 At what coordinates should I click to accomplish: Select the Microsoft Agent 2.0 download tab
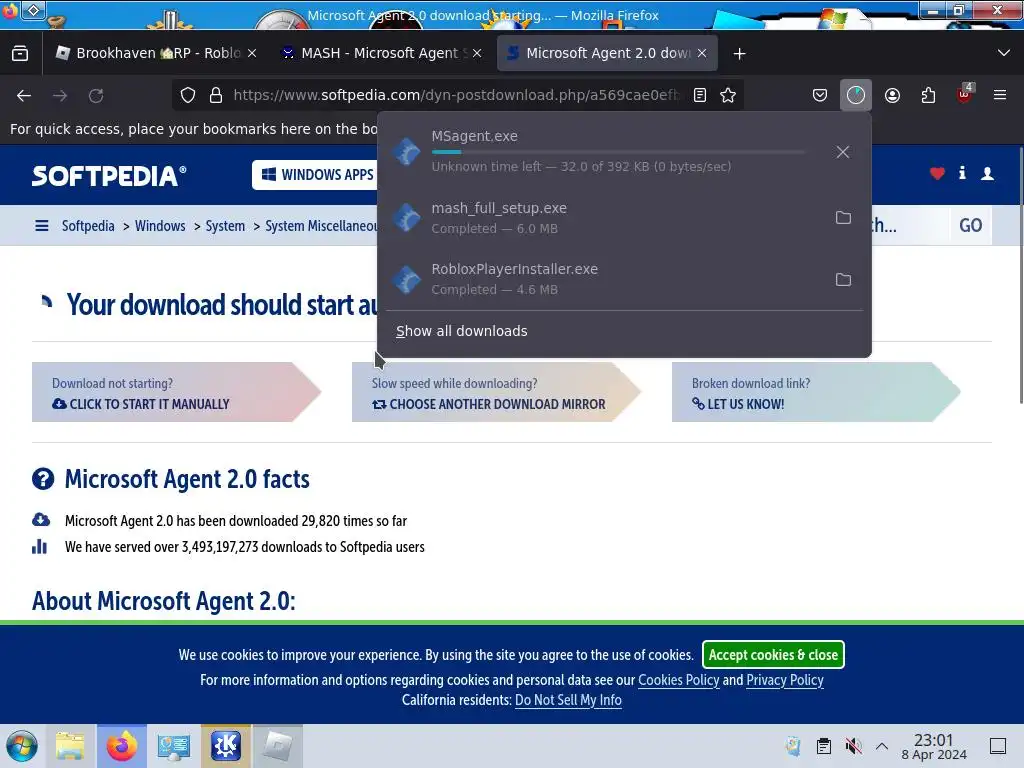607,54
